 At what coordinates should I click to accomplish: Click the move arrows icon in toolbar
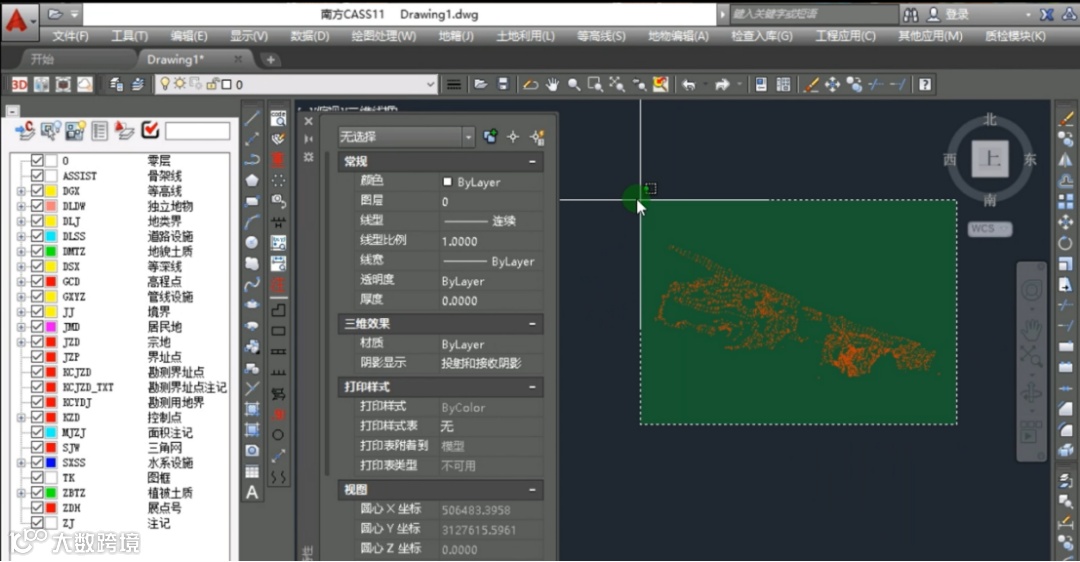pyautogui.click(x=833, y=84)
